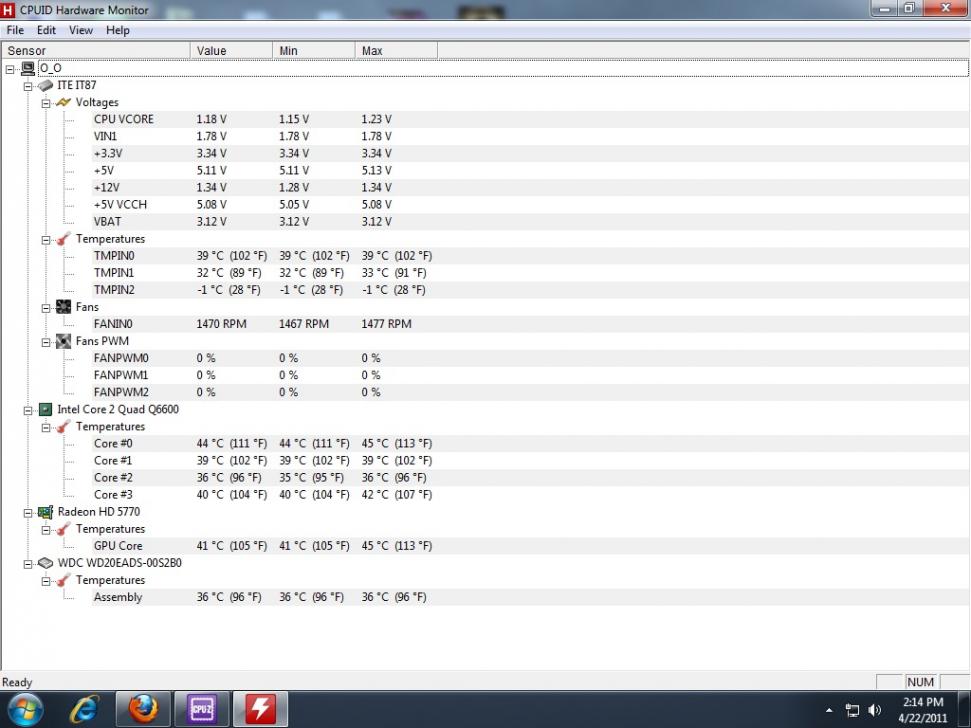
Task: Collapse the ITE IT87 node
Action: point(28,86)
